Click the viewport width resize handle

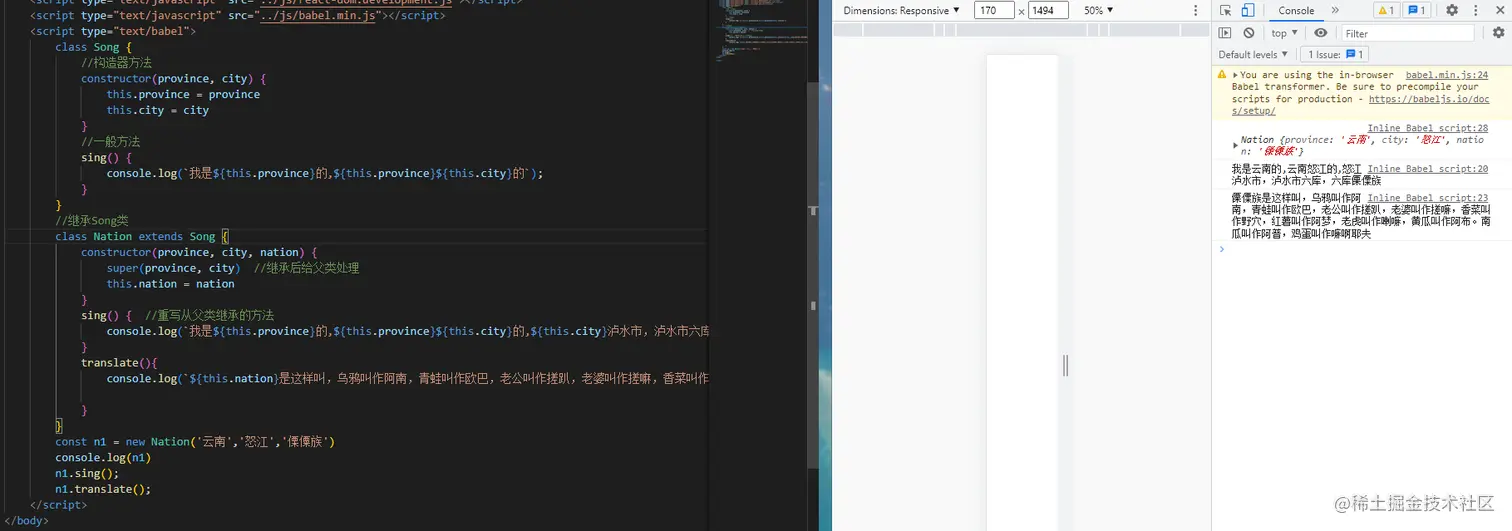[x=1065, y=366]
